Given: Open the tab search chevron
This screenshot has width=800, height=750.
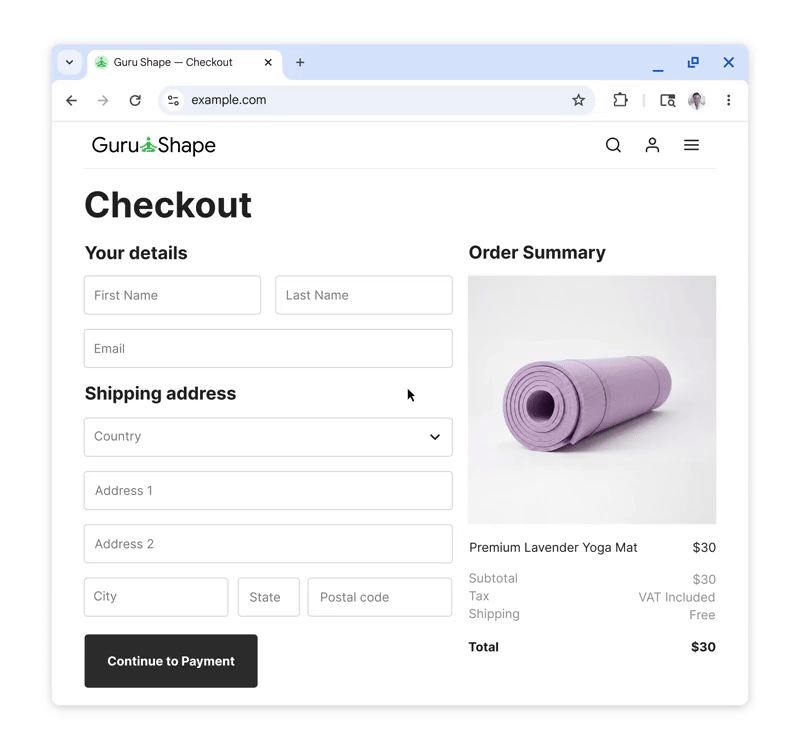Looking at the screenshot, I should (x=69, y=62).
